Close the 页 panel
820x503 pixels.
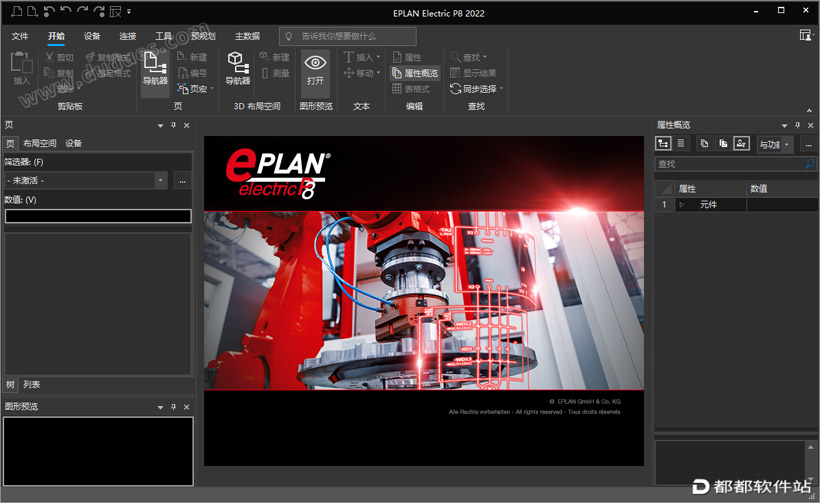187,125
